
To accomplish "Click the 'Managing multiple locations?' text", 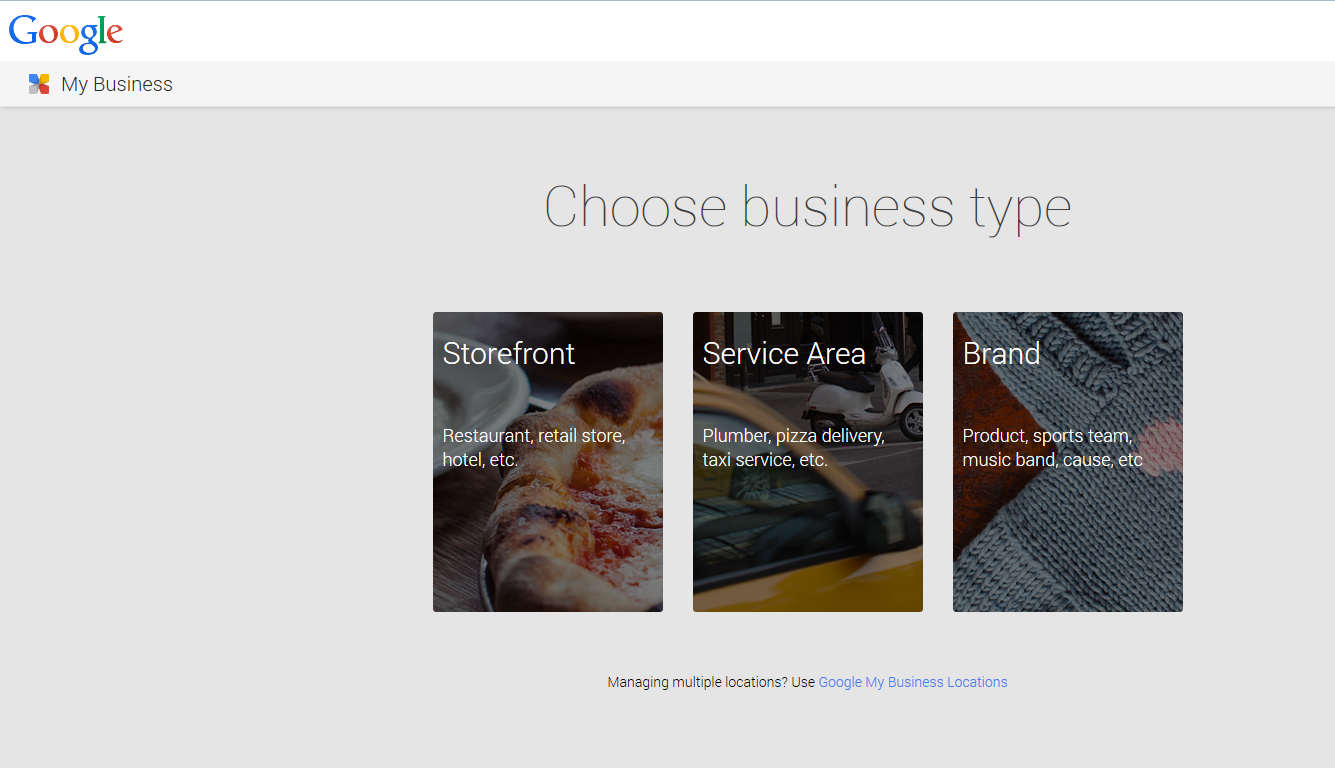I will pyautogui.click(x=710, y=682).
